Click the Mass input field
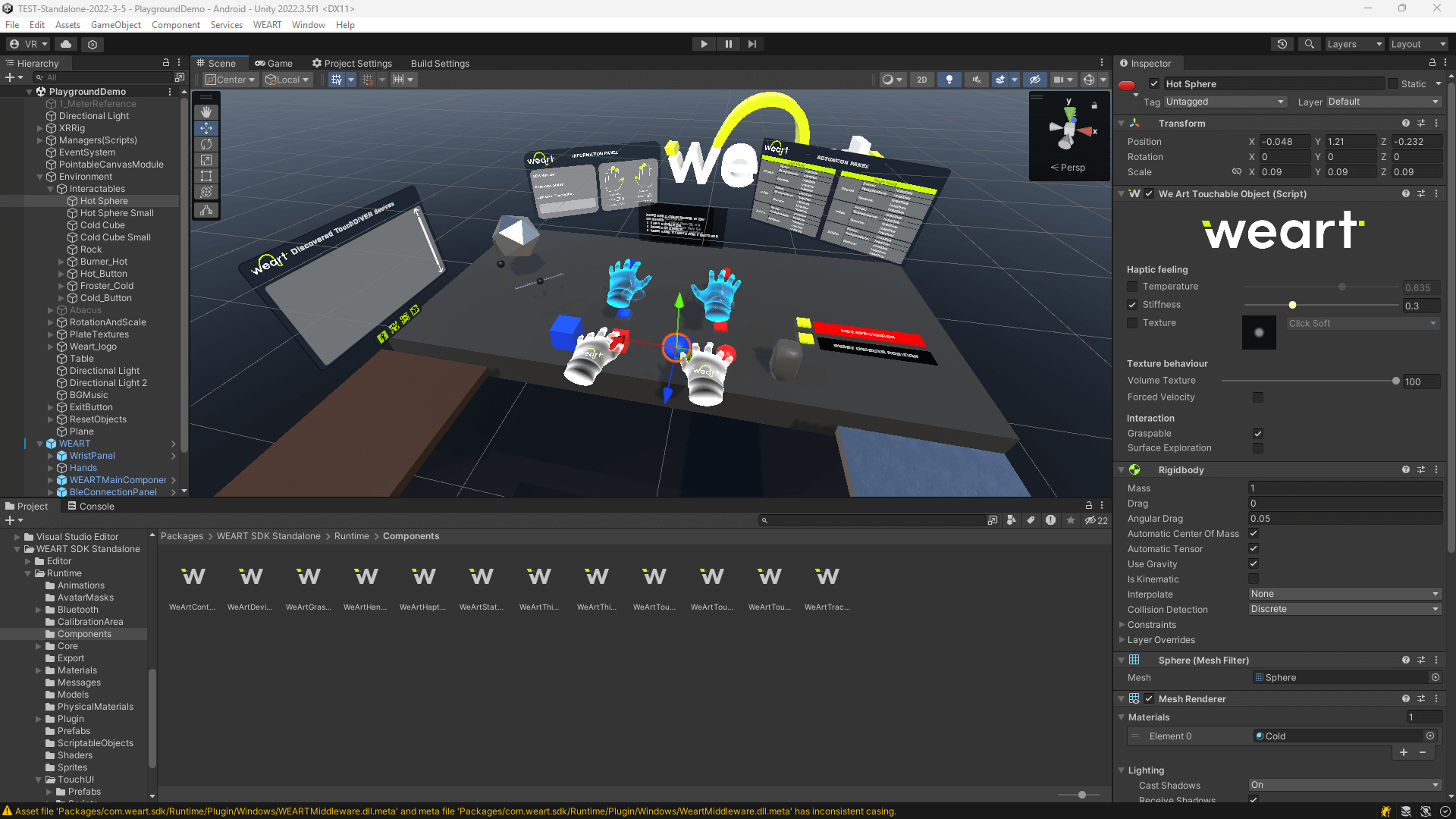 pos(1345,488)
